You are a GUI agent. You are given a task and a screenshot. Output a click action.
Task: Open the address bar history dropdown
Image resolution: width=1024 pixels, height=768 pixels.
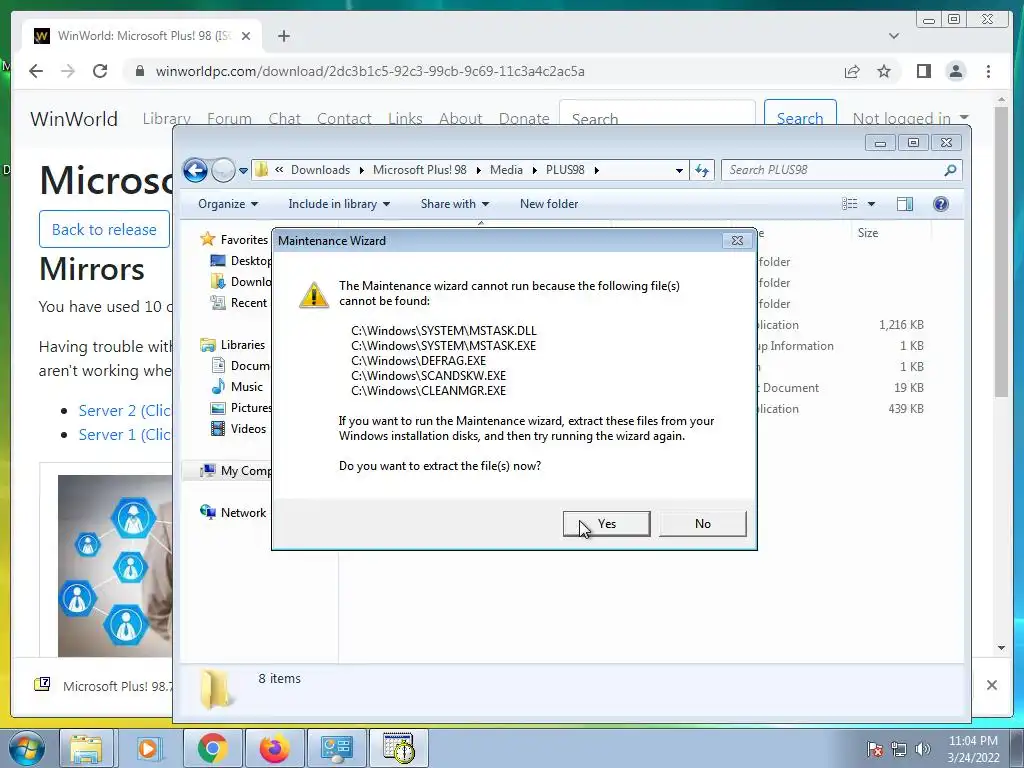pyautogui.click(x=679, y=170)
